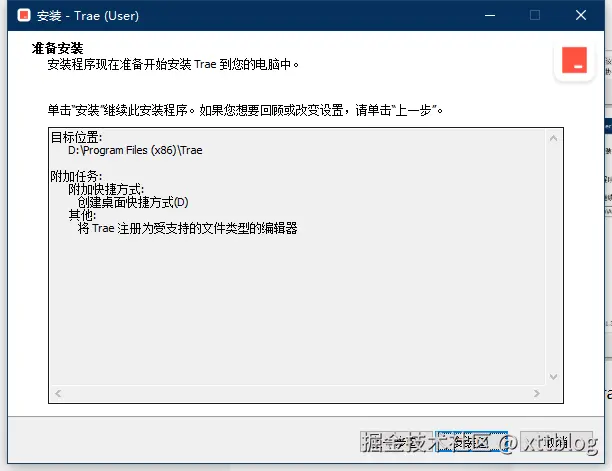
Task: Click the summary box's scroll-right arrow
Action: pyautogui.click(x=537, y=393)
